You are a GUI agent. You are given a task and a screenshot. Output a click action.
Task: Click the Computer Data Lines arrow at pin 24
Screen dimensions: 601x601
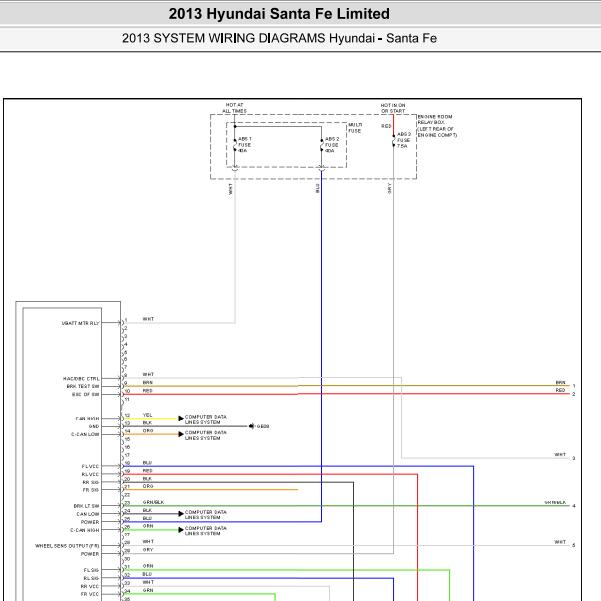click(x=181, y=514)
